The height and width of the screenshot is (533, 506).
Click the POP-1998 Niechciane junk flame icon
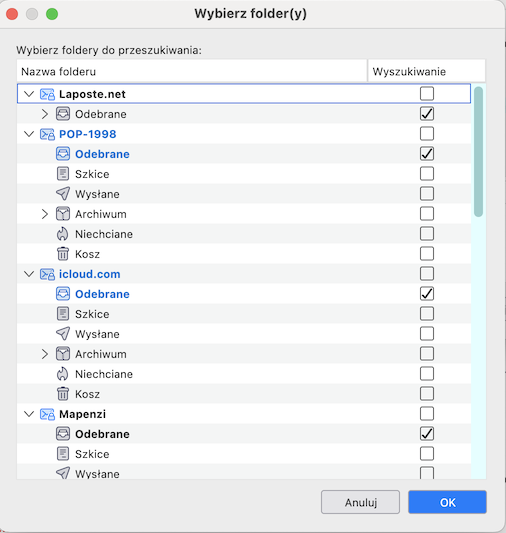(x=63, y=234)
